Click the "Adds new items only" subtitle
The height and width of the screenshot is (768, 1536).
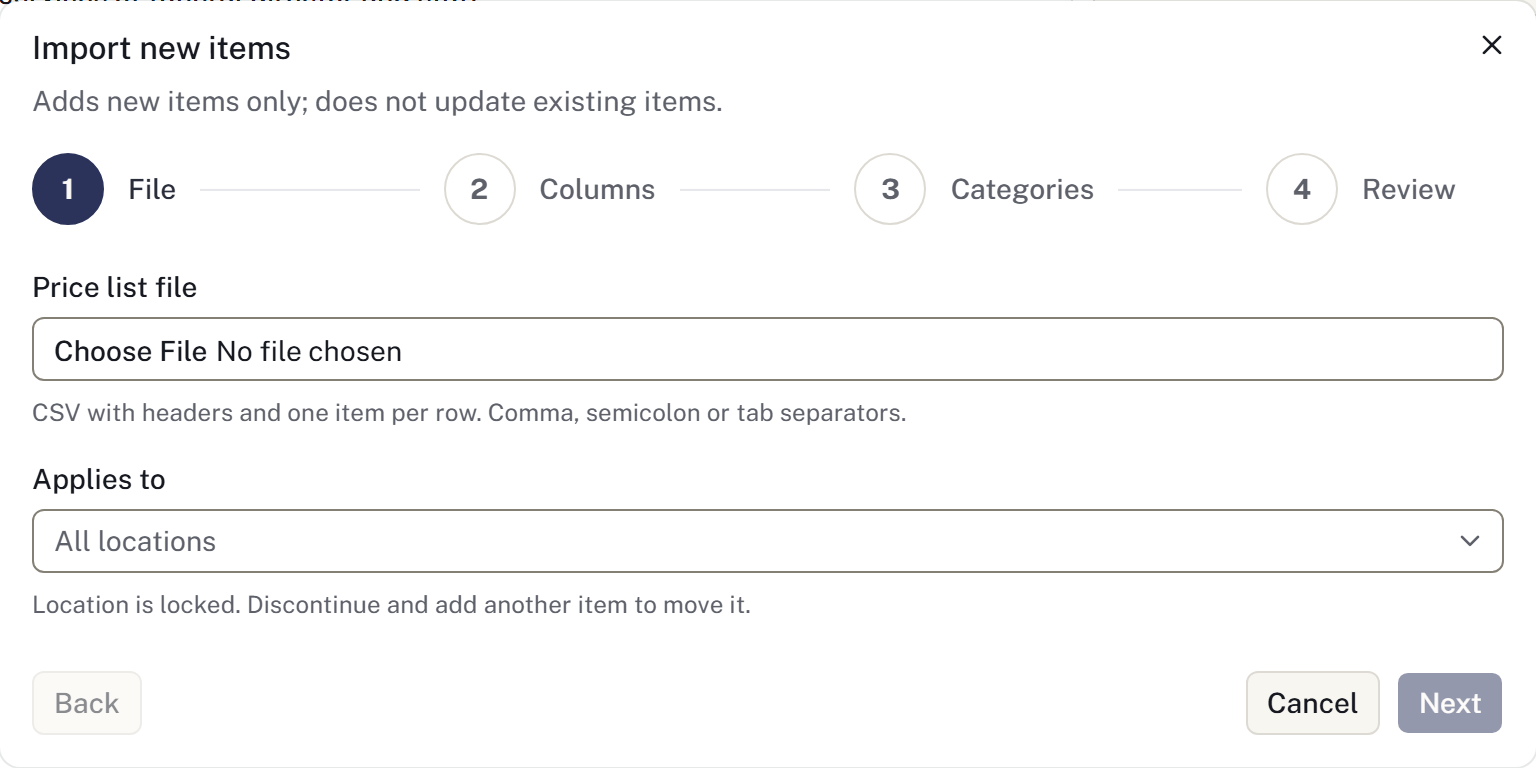tap(377, 102)
